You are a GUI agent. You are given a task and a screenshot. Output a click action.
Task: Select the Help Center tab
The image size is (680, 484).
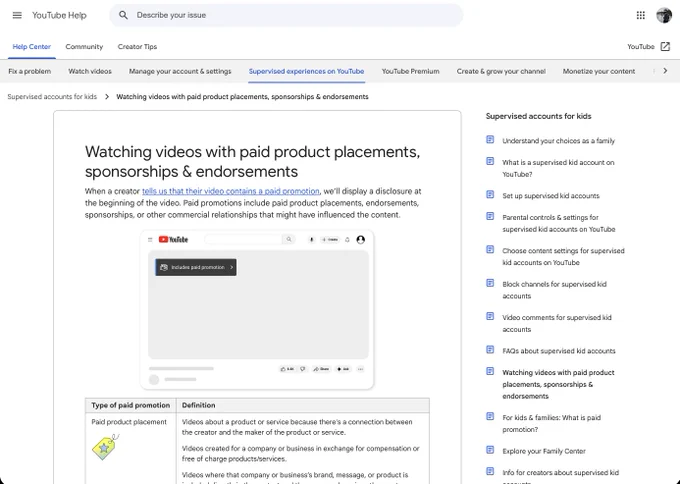(32, 46)
